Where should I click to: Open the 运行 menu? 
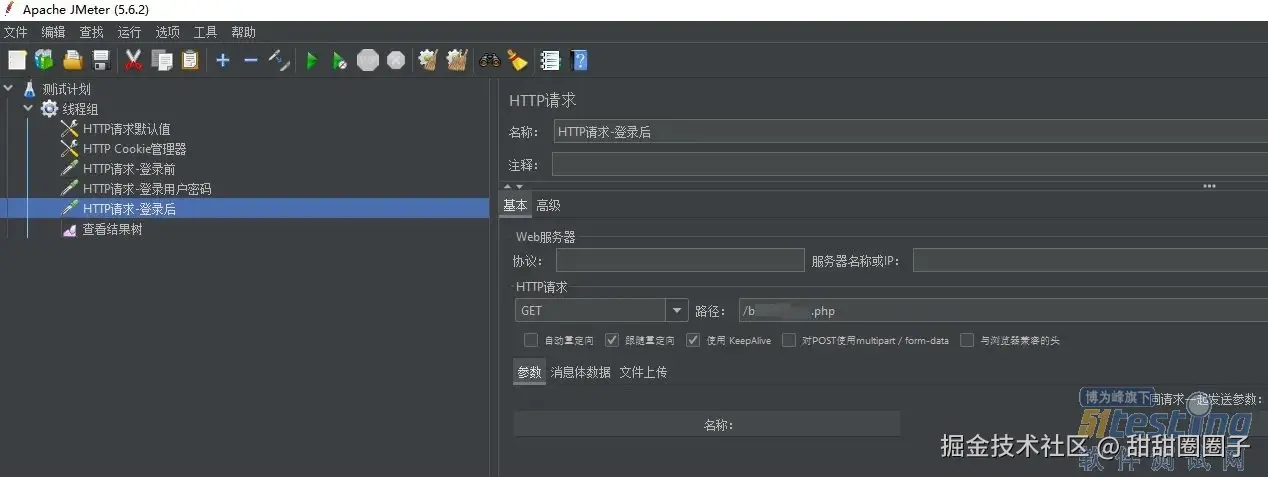[129, 32]
